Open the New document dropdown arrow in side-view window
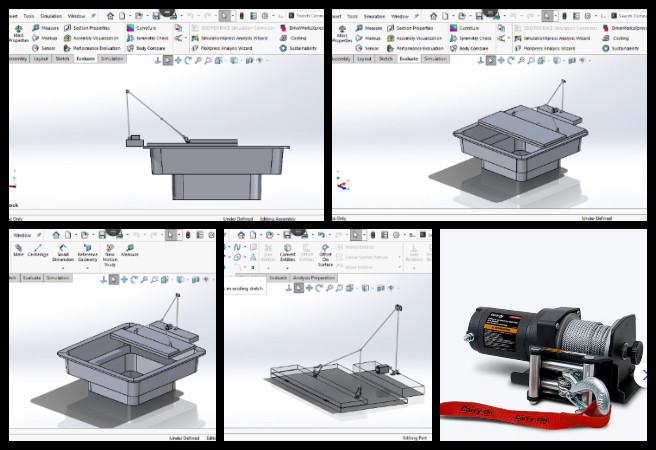Image resolution: width=656 pixels, height=450 pixels. pyautogui.click(x=130, y=16)
